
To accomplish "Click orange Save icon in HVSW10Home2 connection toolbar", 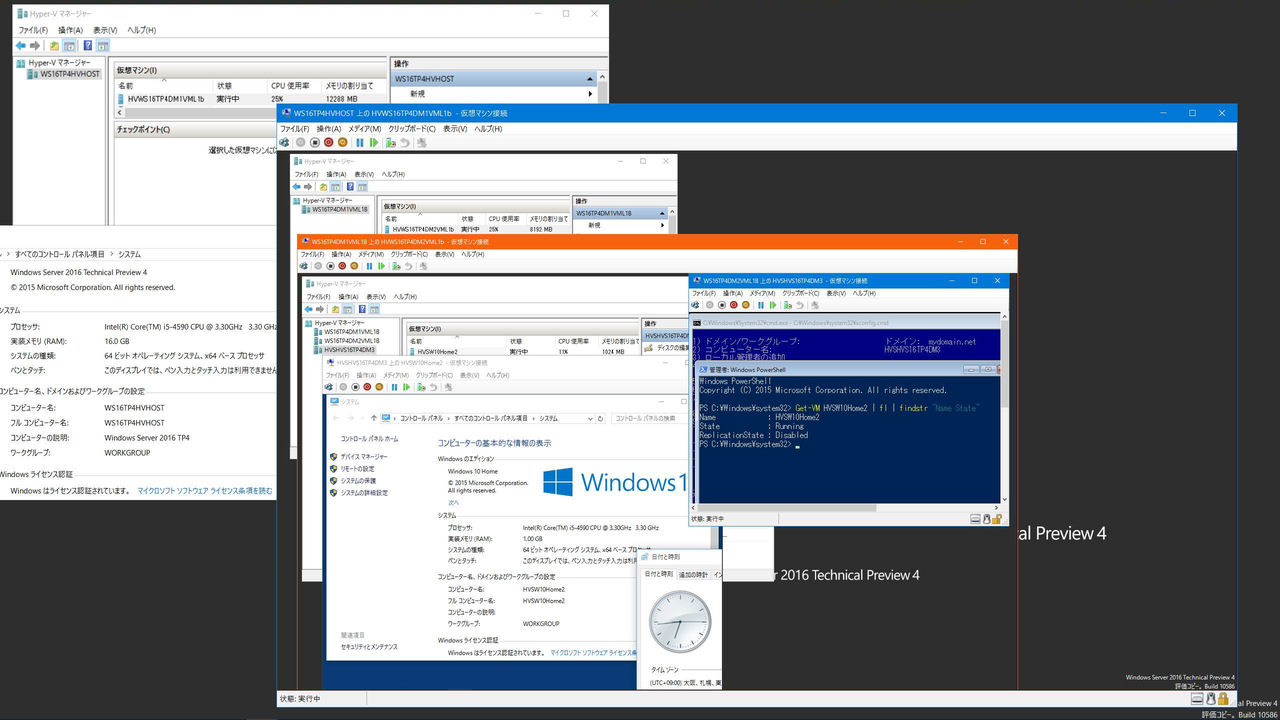I will click(x=379, y=387).
